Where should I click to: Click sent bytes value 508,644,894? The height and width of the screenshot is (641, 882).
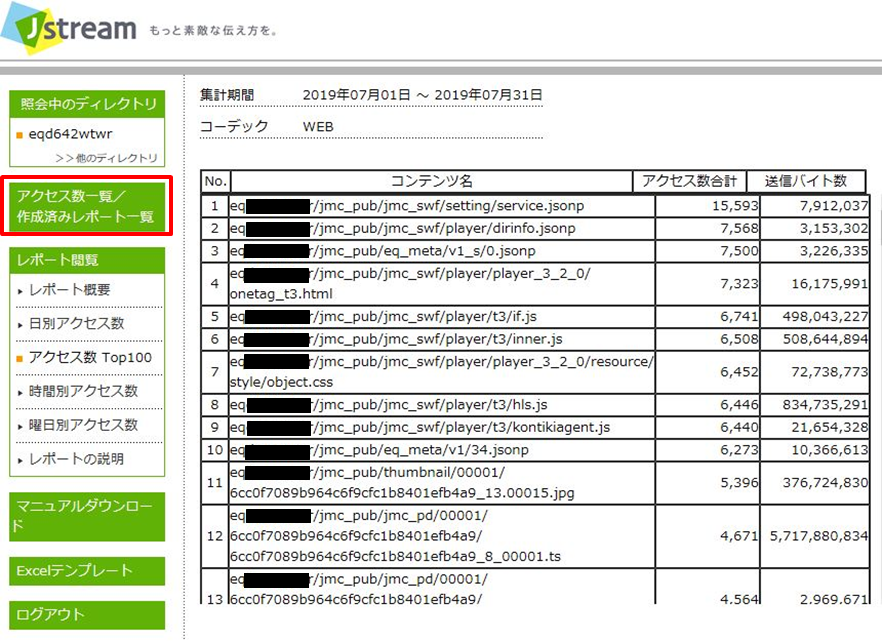pyautogui.click(x=825, y=339)
